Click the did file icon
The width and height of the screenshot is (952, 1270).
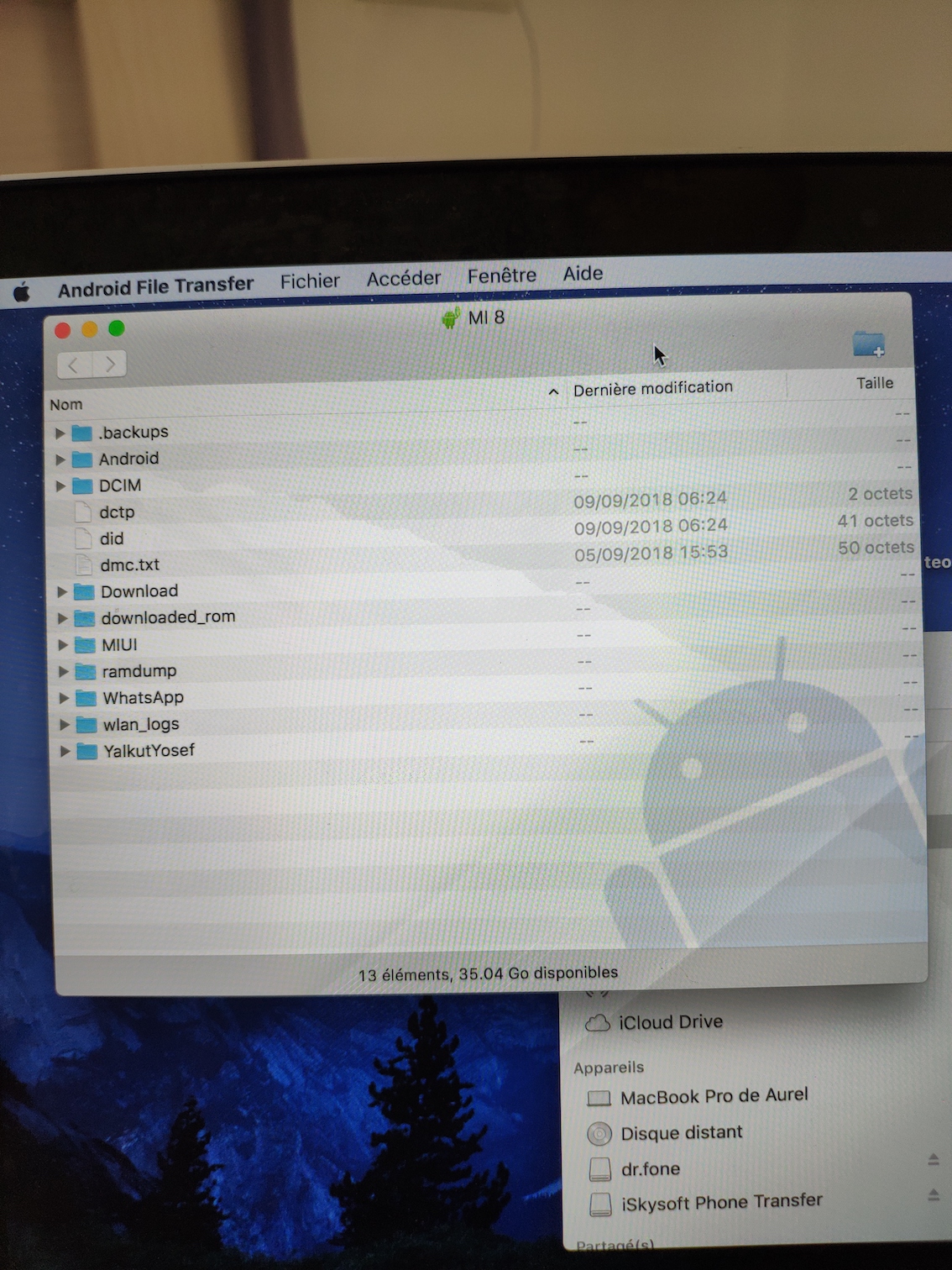tap(83, 539)
